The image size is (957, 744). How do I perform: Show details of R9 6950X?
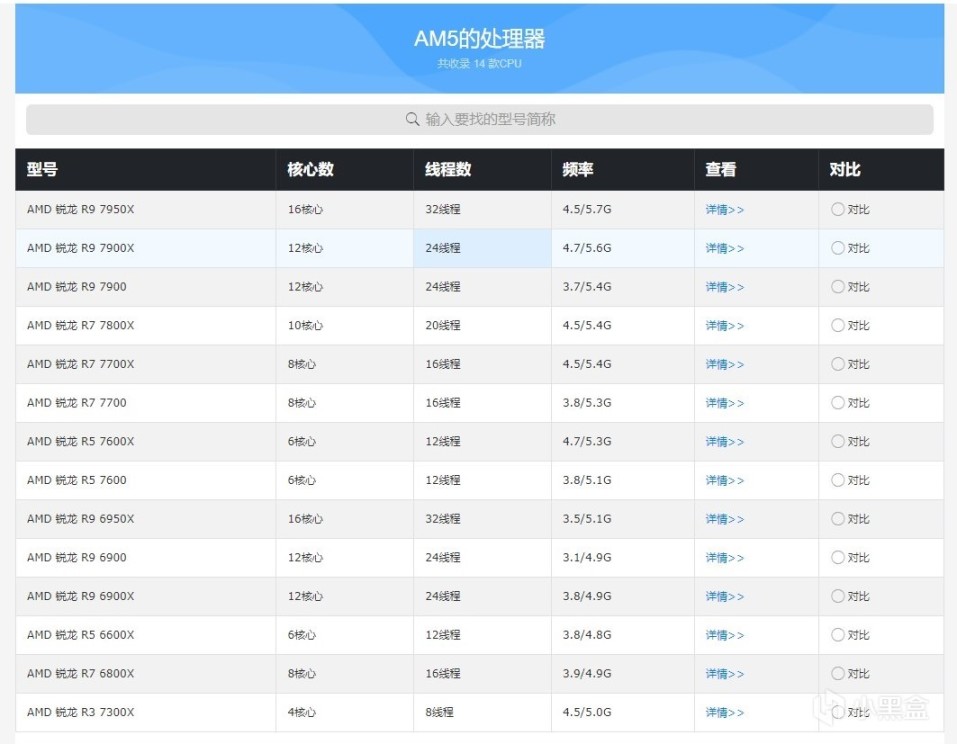[724, 519]
